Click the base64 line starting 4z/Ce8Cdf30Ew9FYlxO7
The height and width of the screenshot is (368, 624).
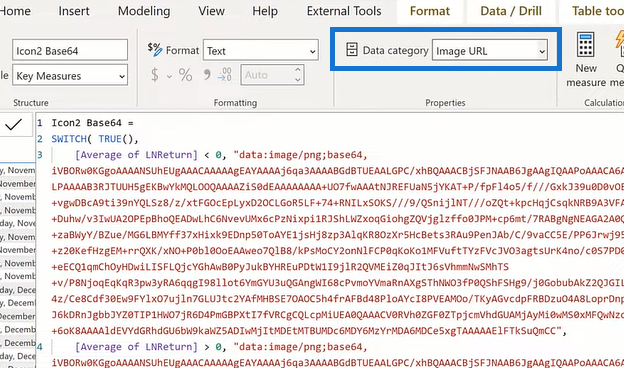coord(337,299)
